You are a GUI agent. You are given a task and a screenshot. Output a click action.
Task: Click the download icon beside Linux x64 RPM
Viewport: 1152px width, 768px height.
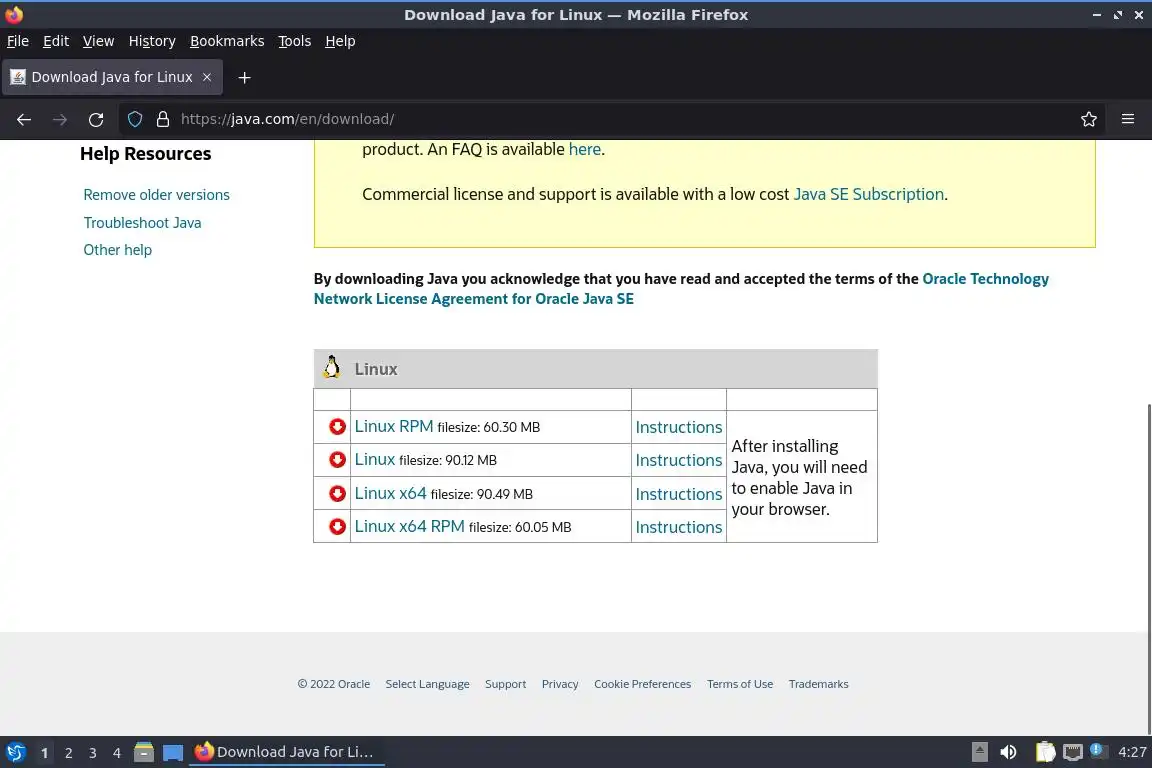click(x=337, y=526)
